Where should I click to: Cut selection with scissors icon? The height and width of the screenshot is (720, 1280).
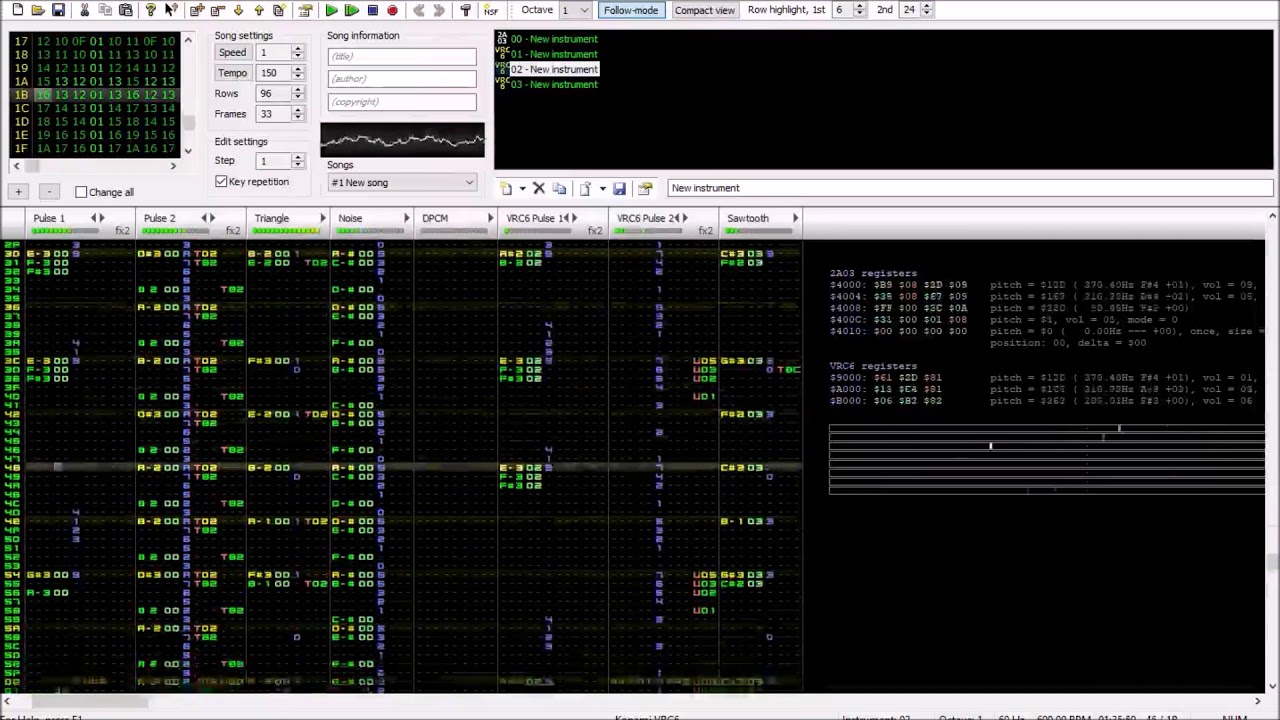[x=84, y=10]
